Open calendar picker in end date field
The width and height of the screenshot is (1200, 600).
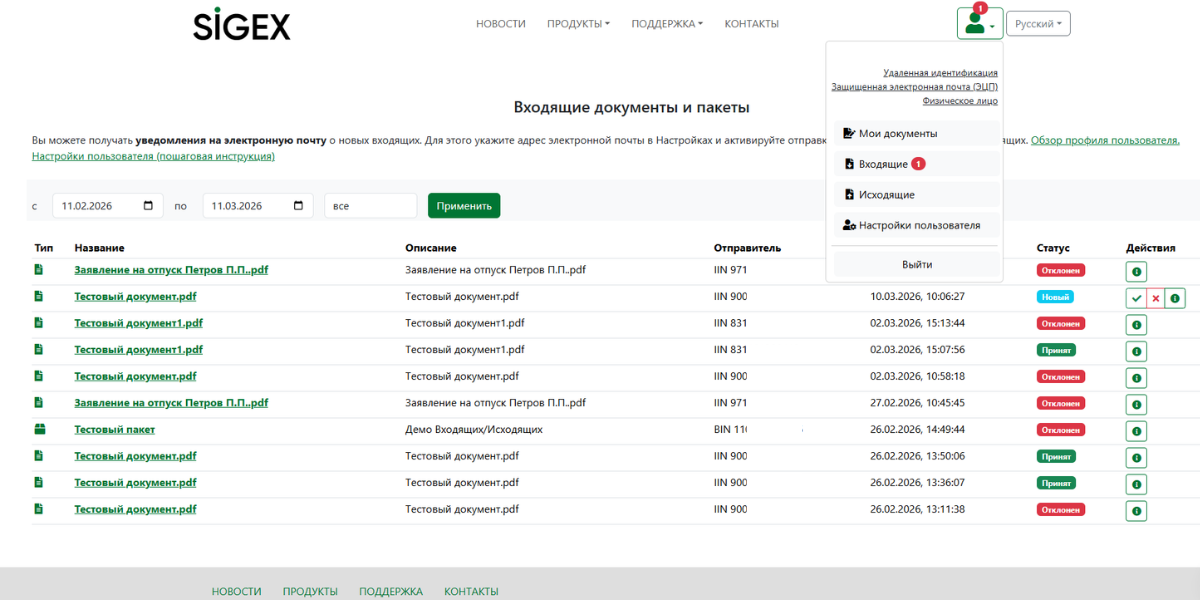[x=298, y=206]
